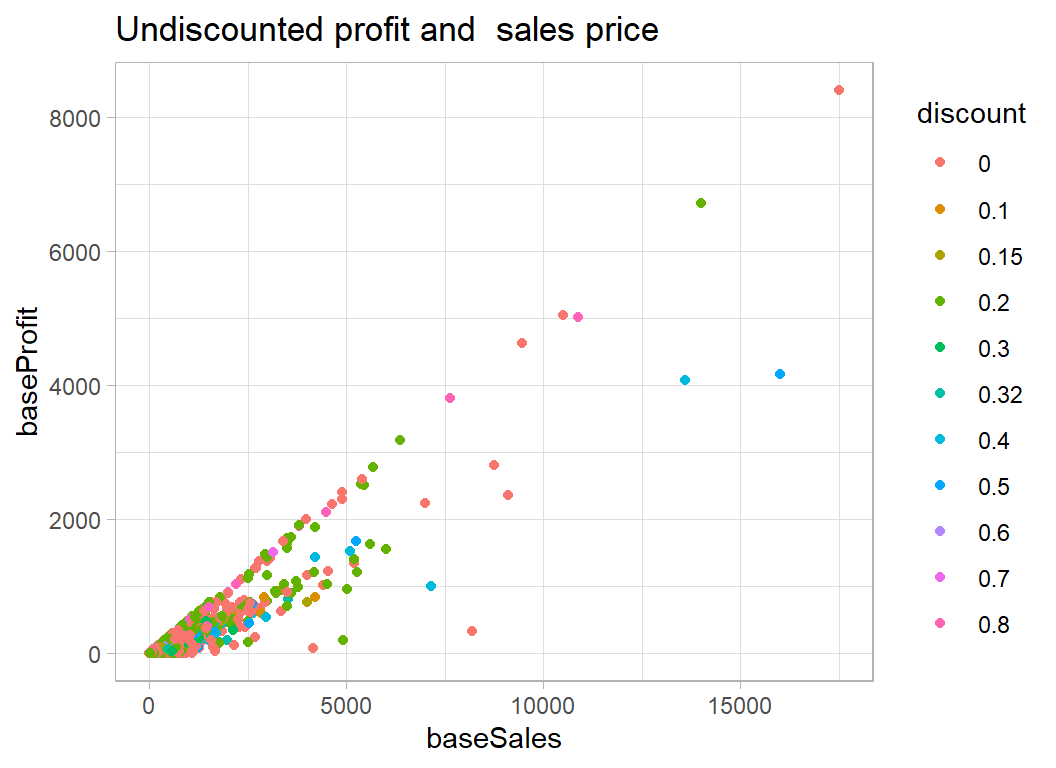Select the pink data point near 7500 baseSales

point(450,398)
